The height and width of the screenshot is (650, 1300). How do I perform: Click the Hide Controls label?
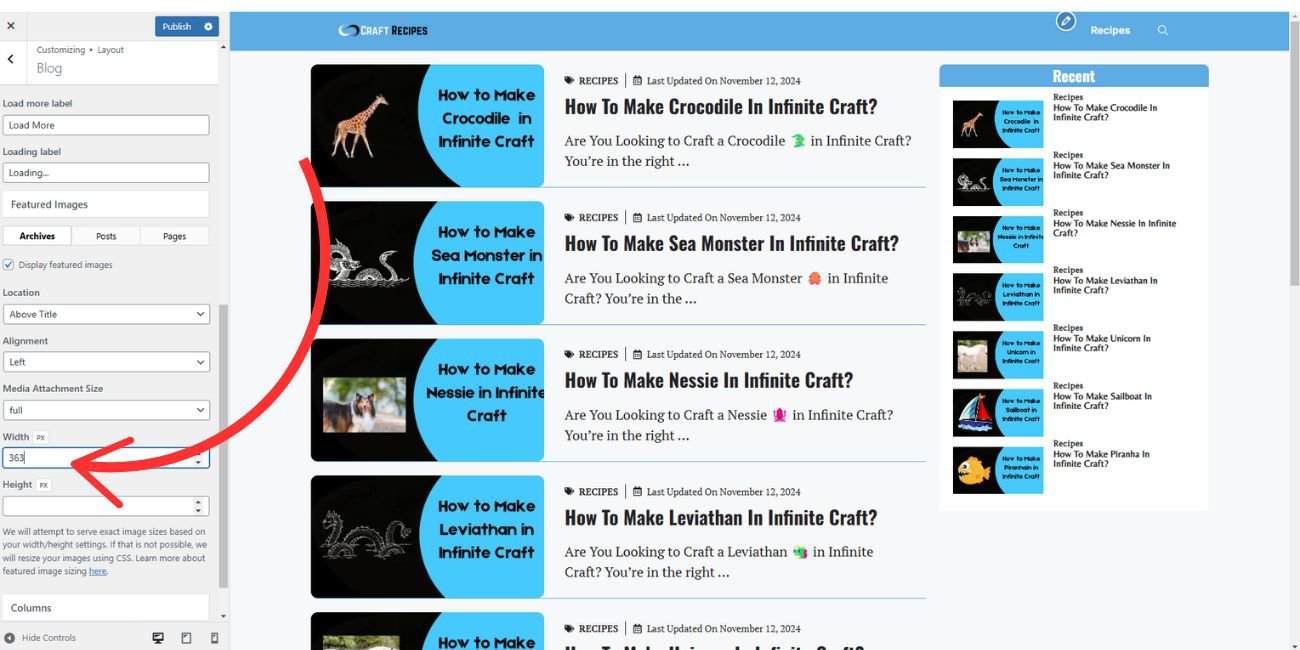tap(49, 638)
